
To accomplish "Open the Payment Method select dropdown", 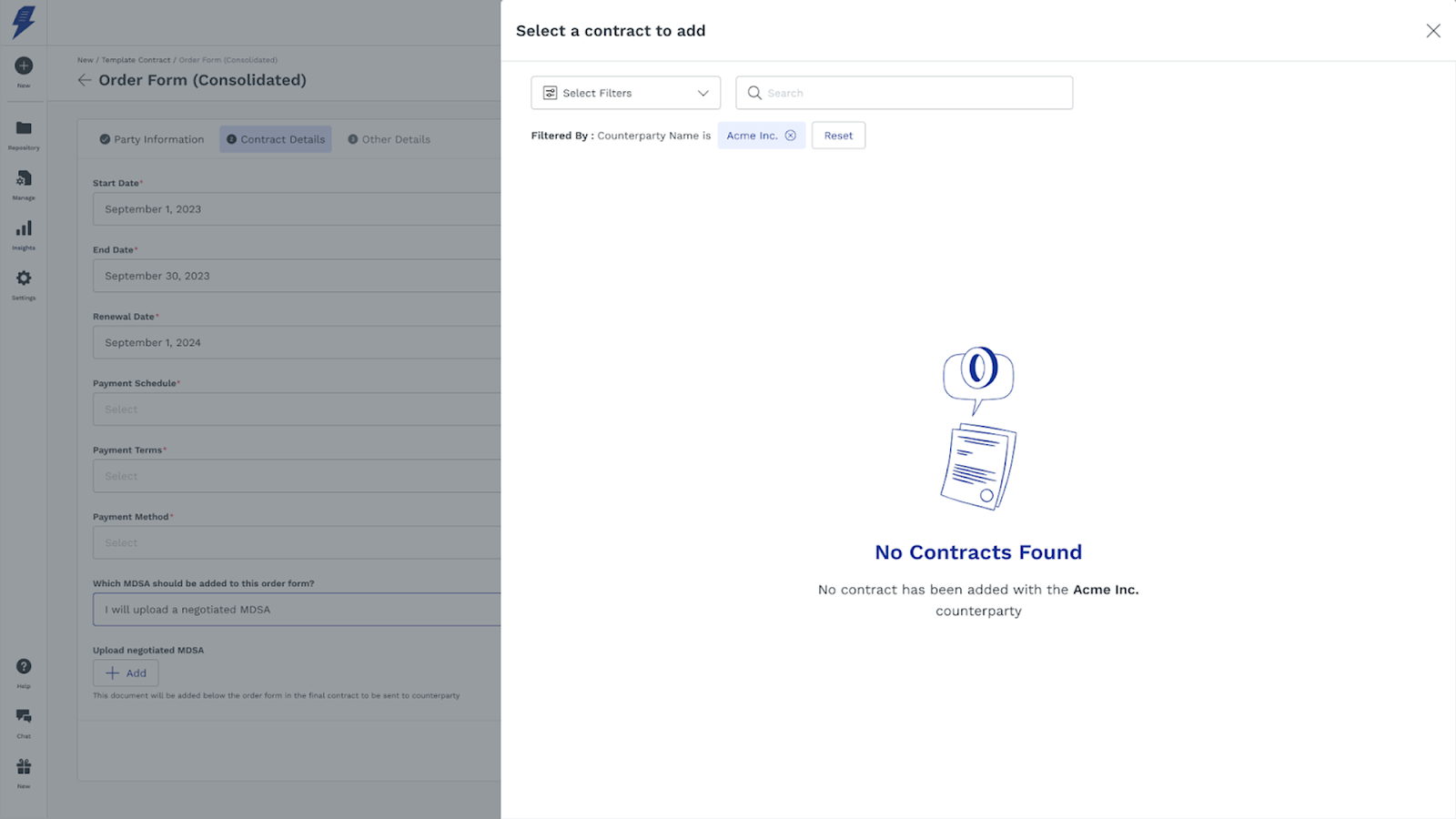I will coord(297,543).
